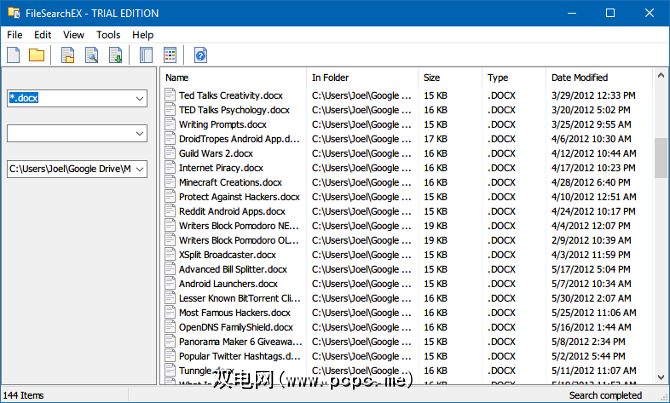Click file icon of Most Famous Hackers.docx
670x403 pixels.
[x=170, y=312]
